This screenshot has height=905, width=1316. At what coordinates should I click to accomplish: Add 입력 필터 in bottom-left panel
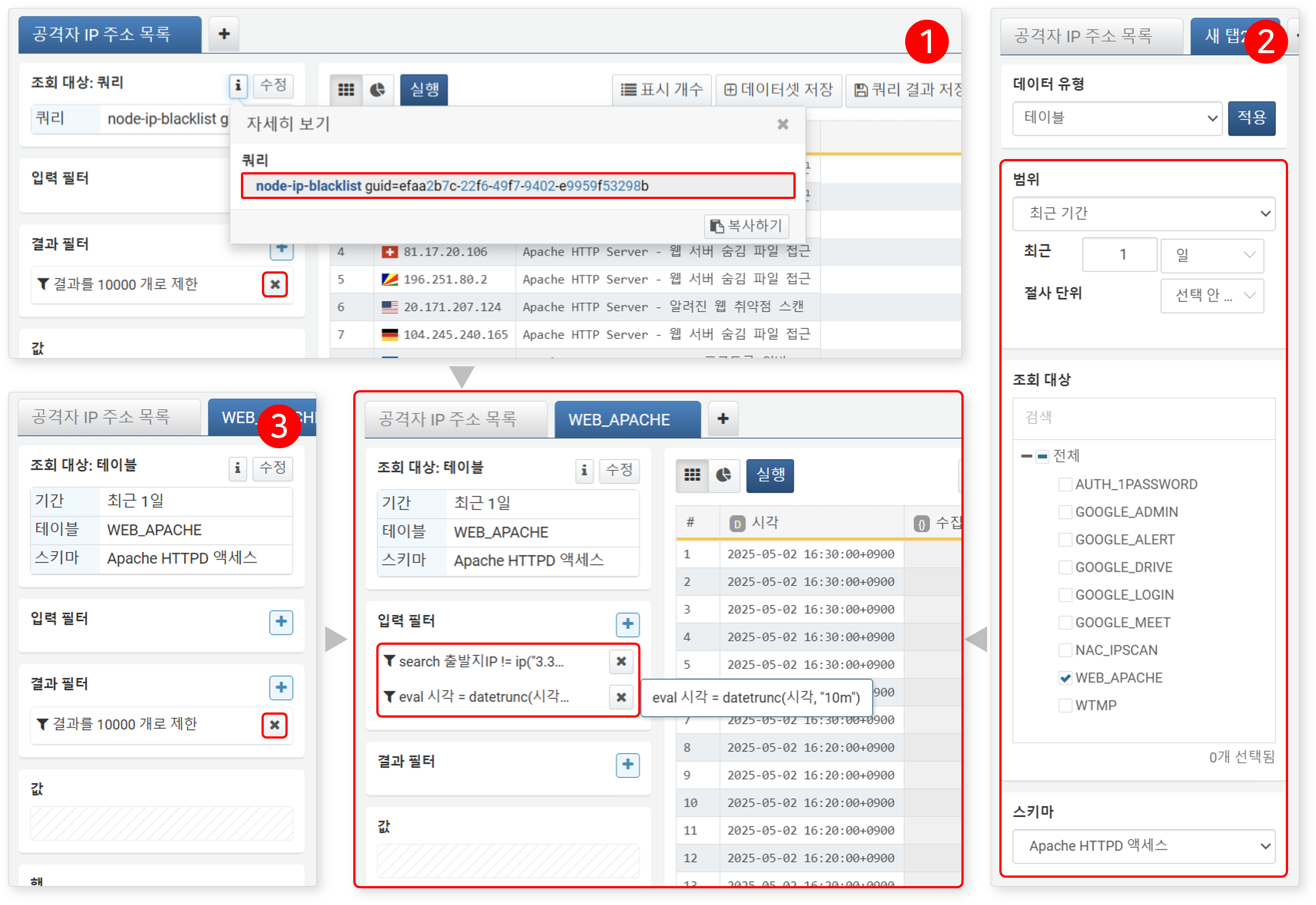tap(281, 623)
